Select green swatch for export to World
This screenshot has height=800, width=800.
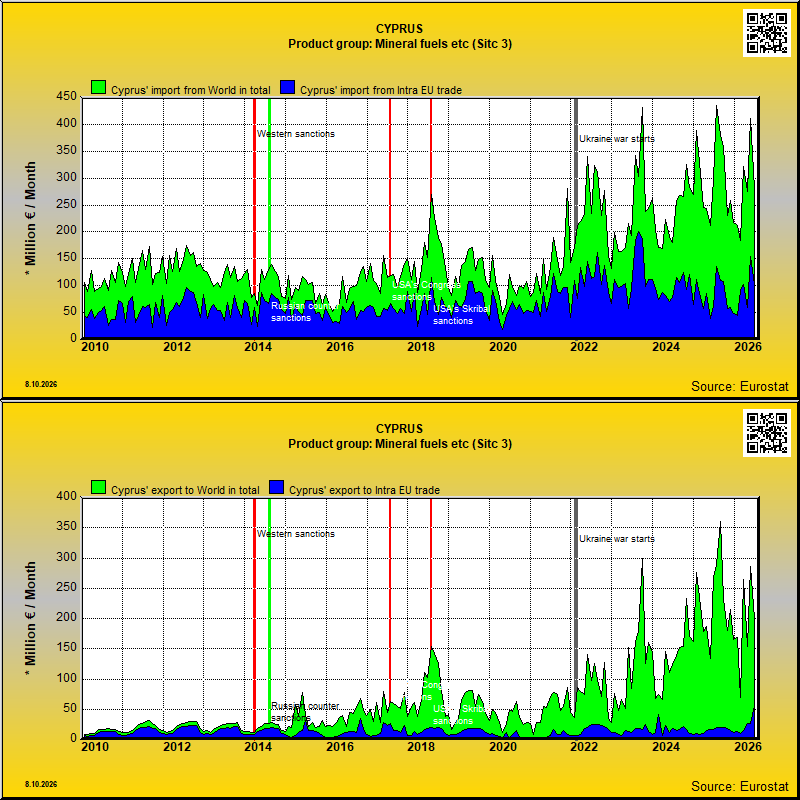coord(98,487)
